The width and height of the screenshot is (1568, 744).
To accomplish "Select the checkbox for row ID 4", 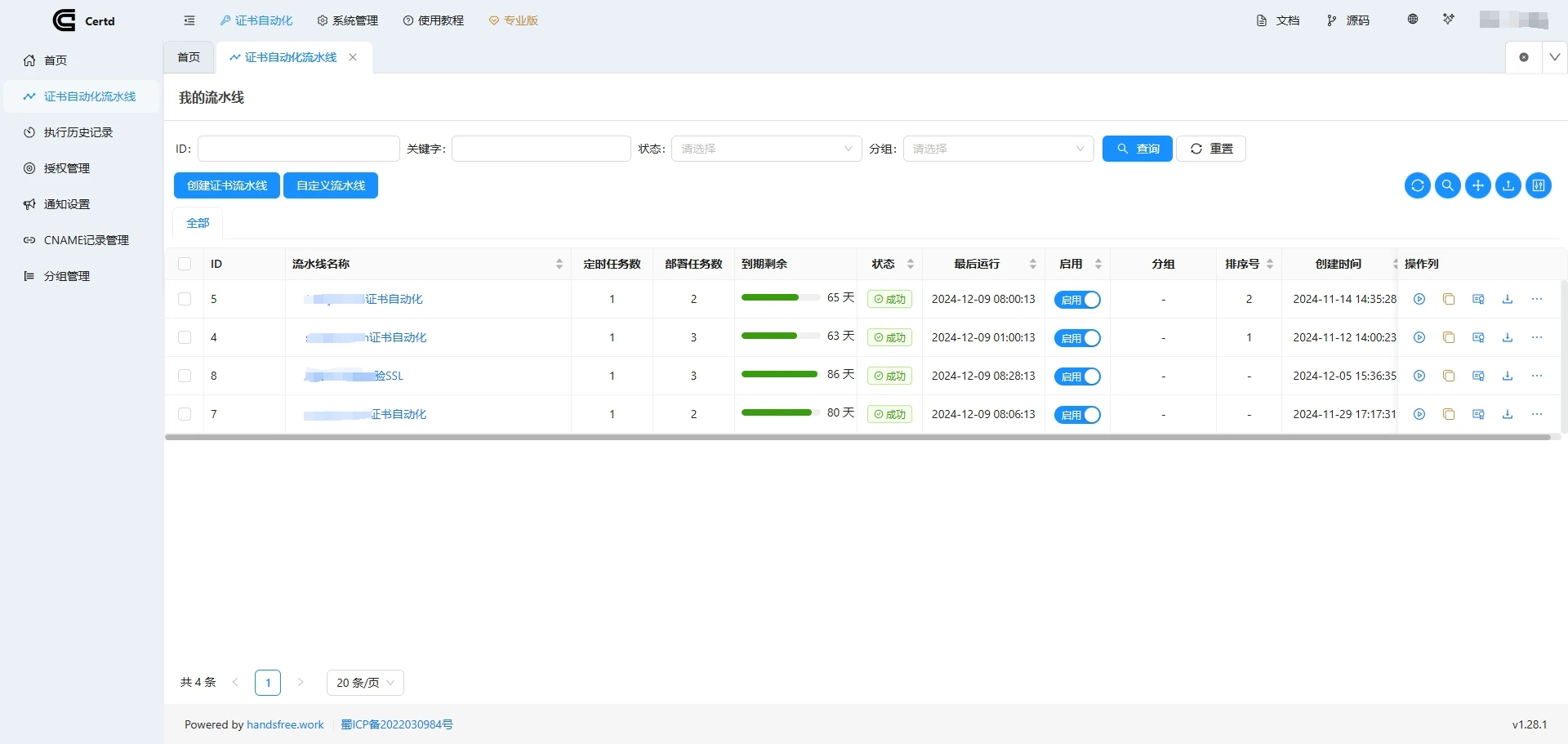I will pyautogui.click(x=185, y=337).
